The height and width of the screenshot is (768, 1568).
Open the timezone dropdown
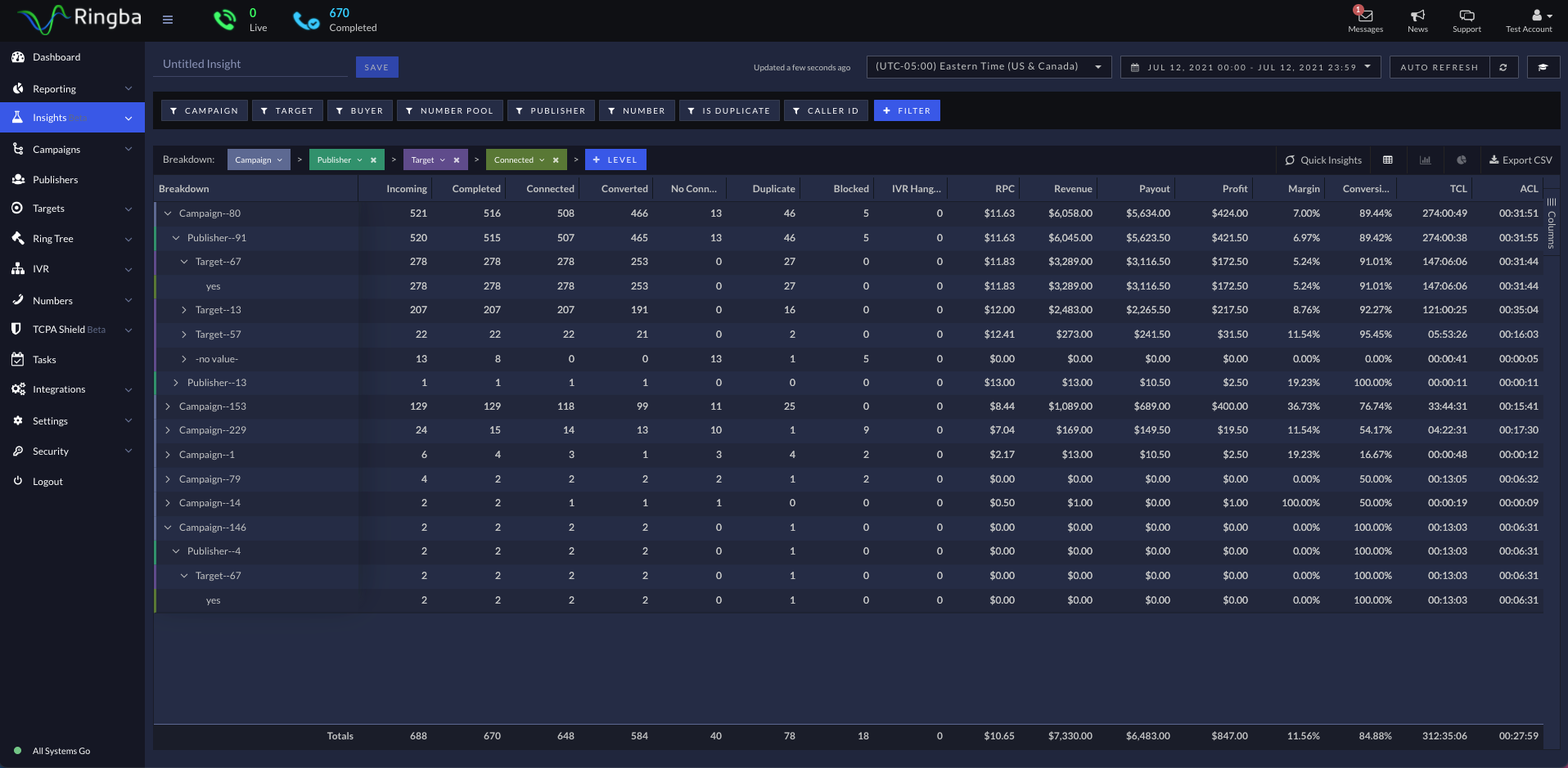pos(989,67)
